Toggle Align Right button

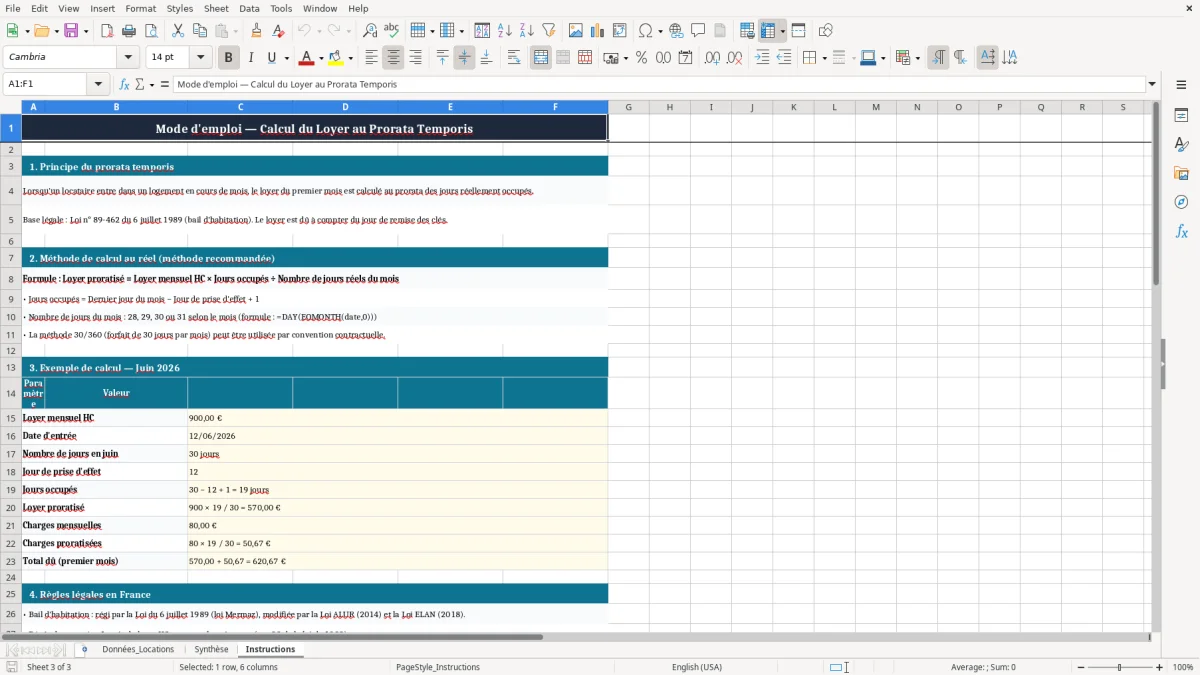415,58
